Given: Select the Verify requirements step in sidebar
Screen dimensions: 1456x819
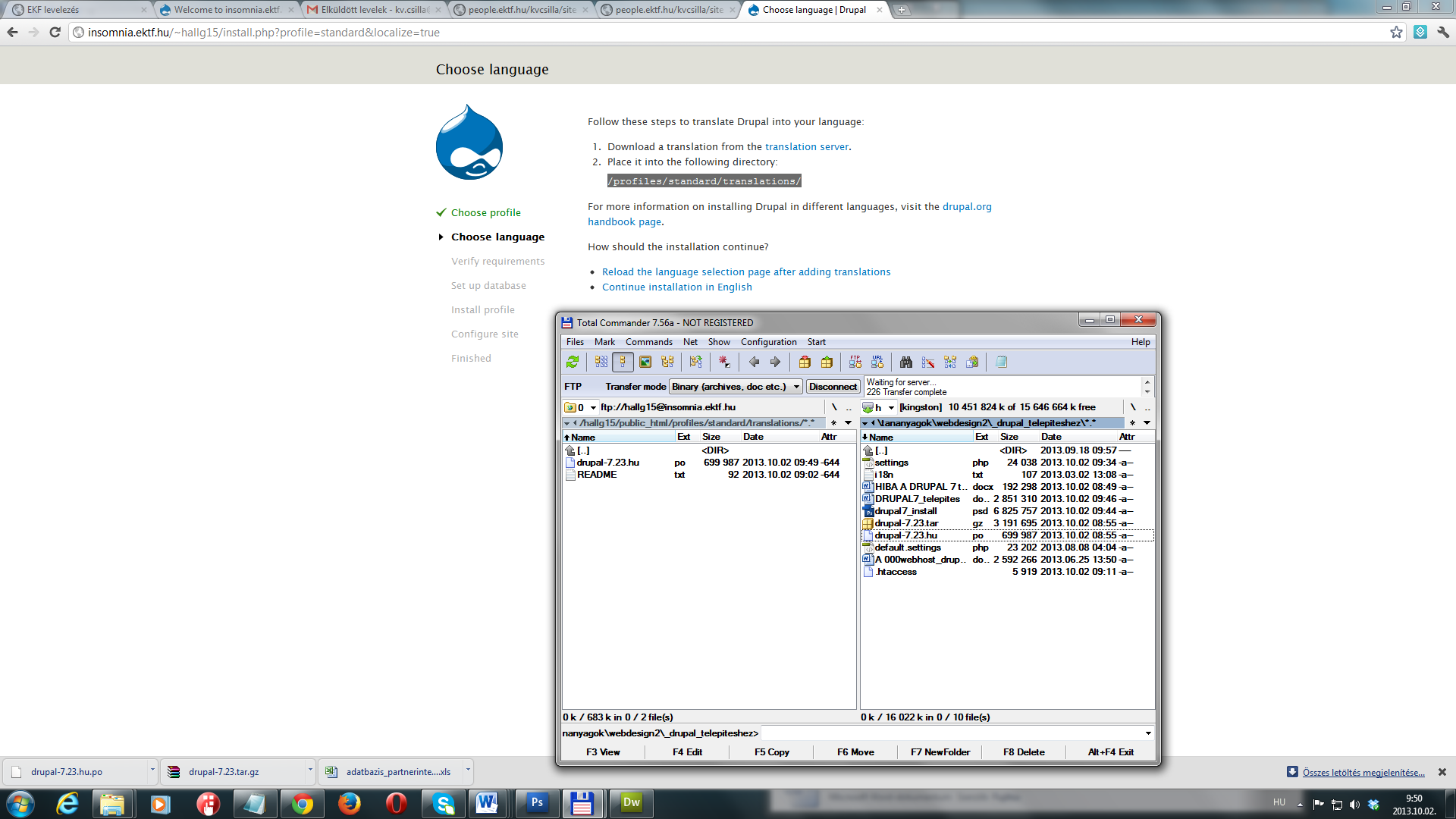Looking at the screenshot, I should (498, 261).
